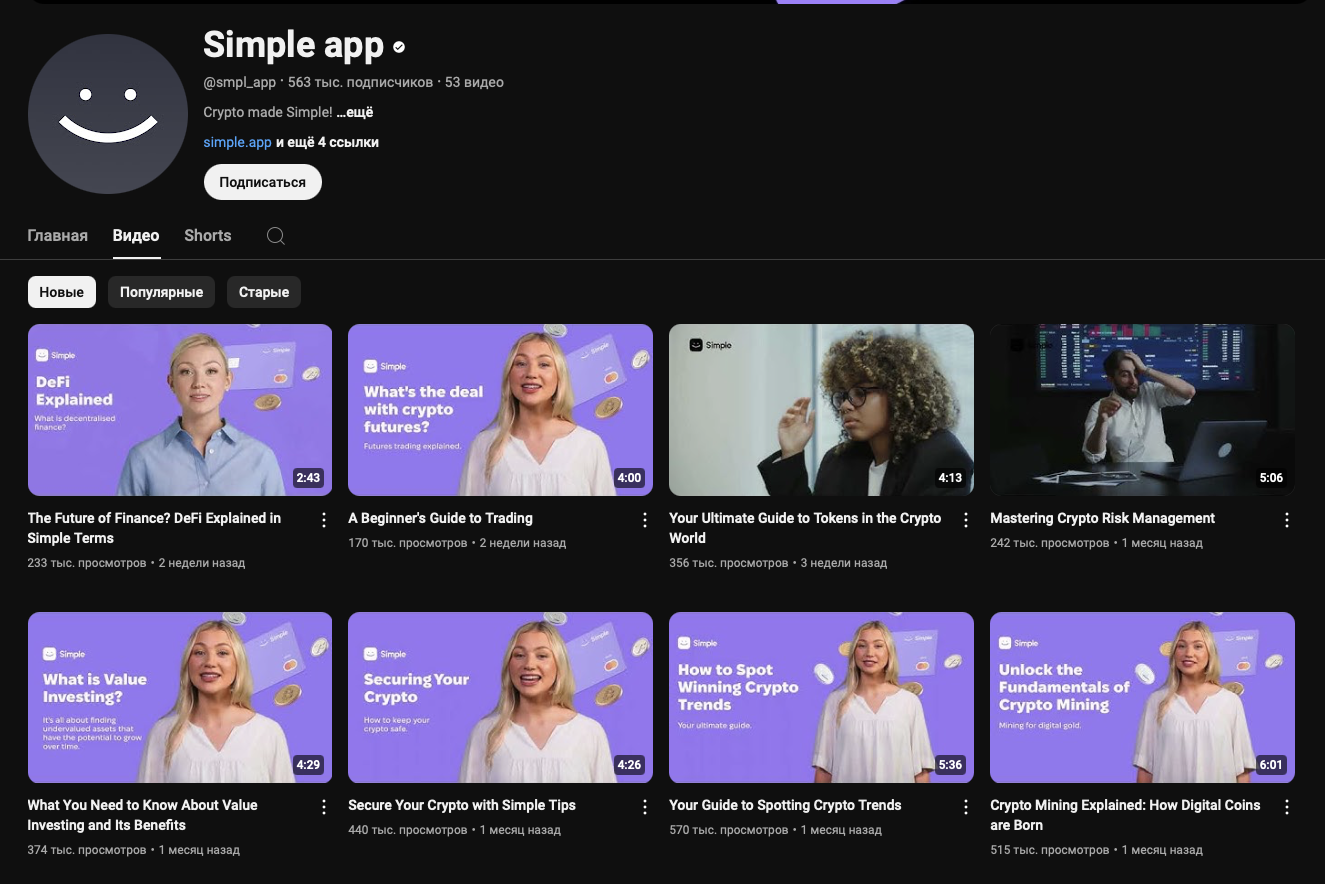Viewport: 1325px width, 884px height.
Task: Open title Your Ultimate Guide to Tokens
Action: pyautogui.click(x=805, y=528)
